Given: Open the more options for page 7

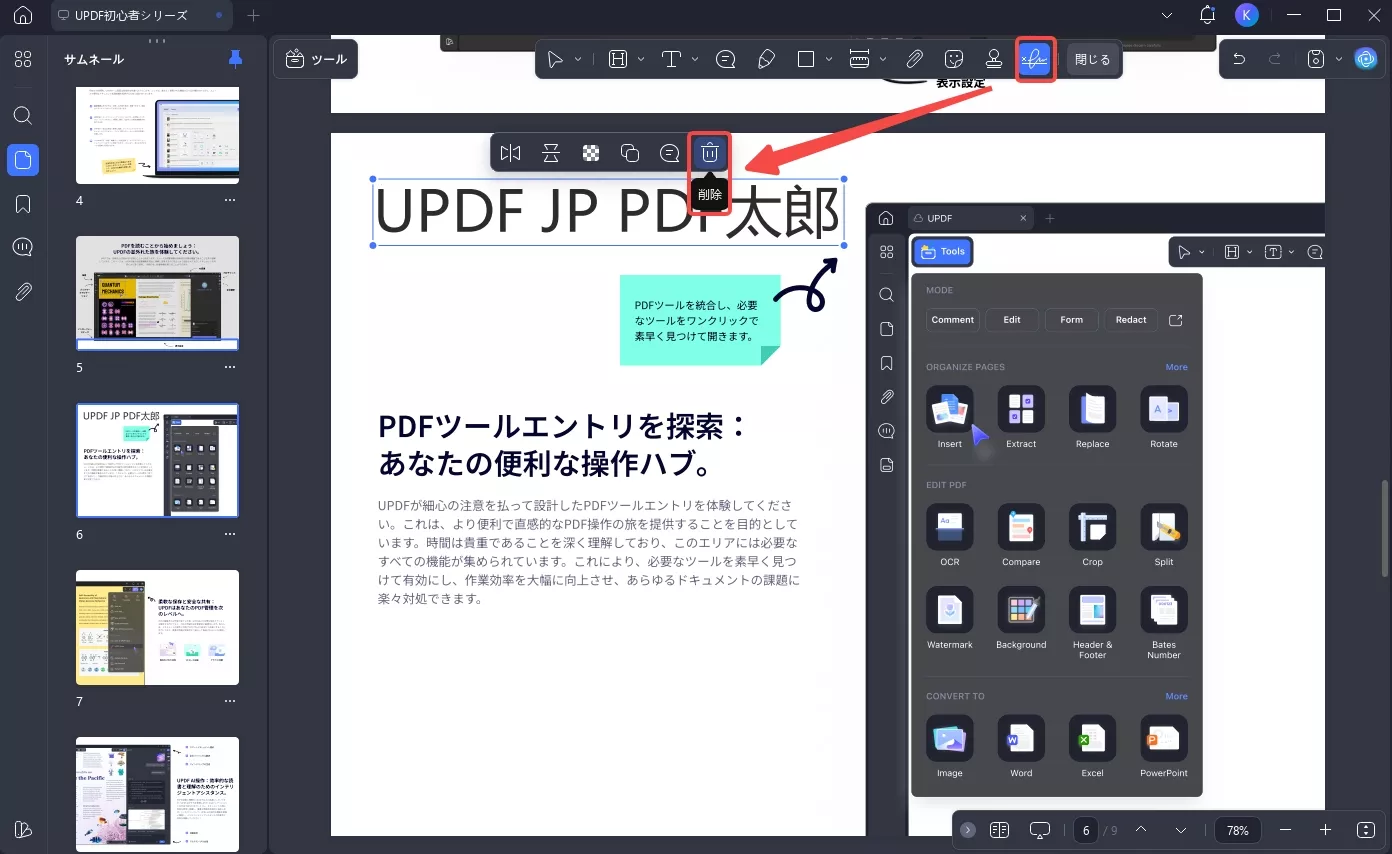Looking at the screenshot, I should [x=230, y=701].
